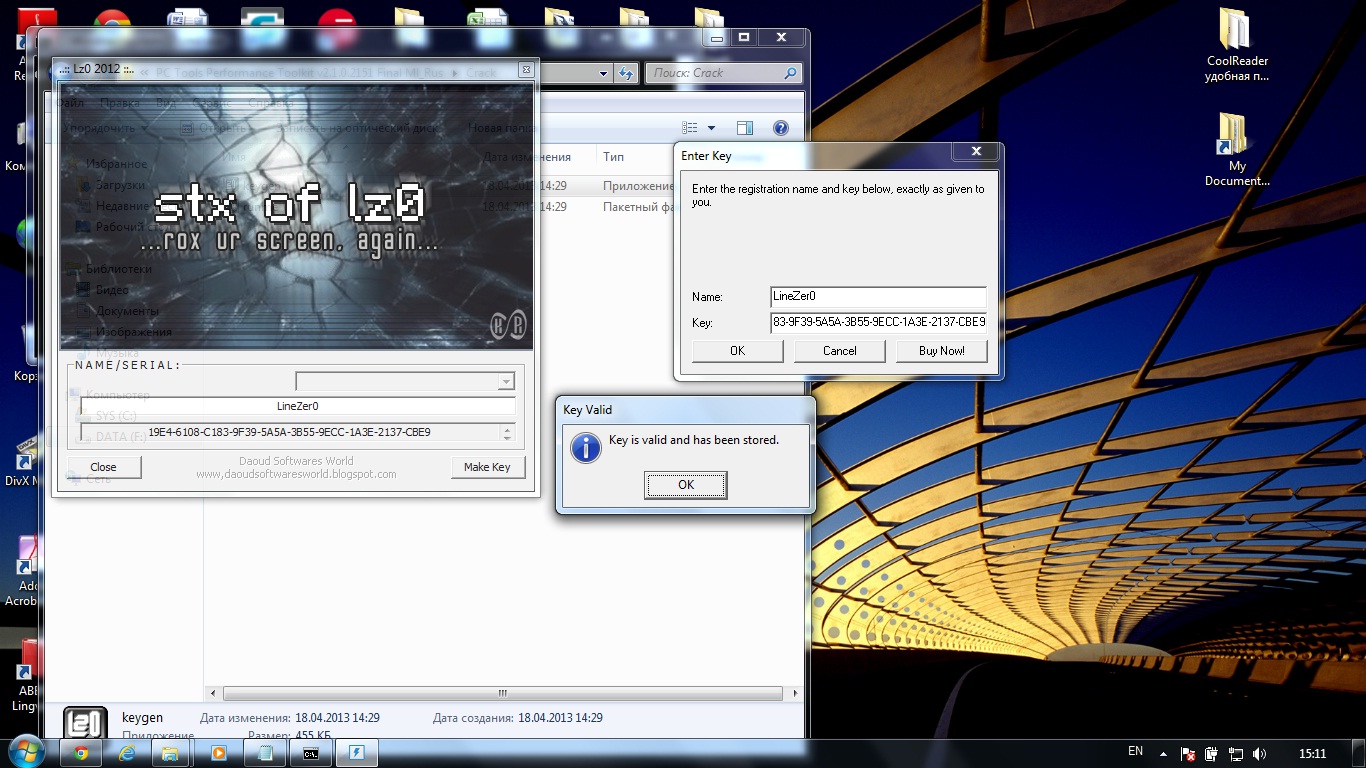Click Дата создания value in details pane
Screen dimensions: 1366x768
pos(559,718)
